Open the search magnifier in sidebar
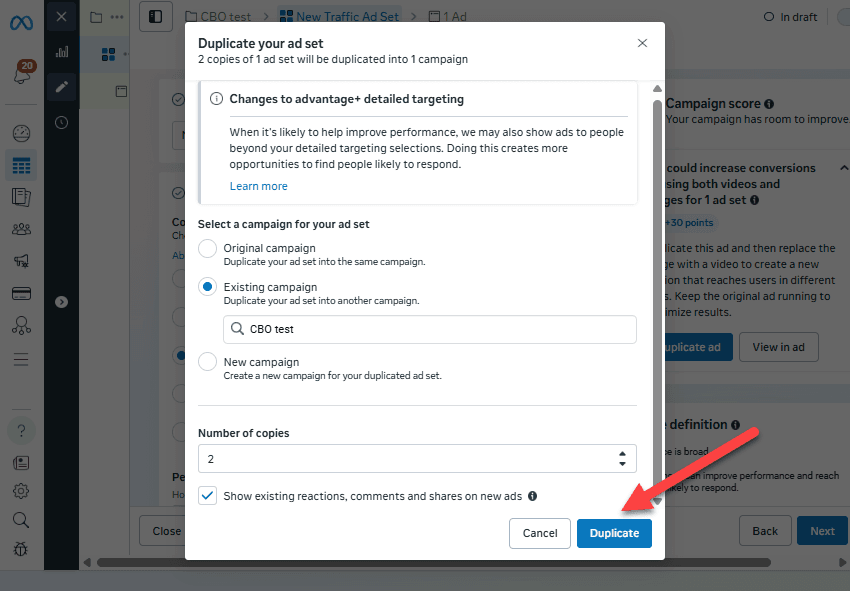850x591 pixels. [21, 521]
